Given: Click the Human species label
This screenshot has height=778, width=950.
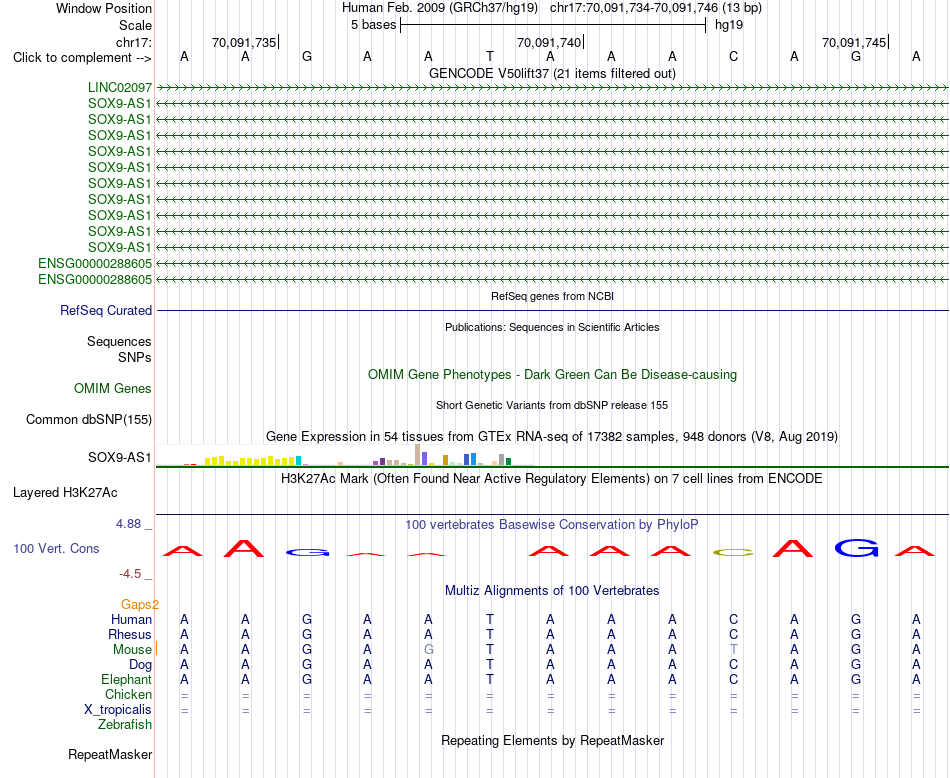Looking at the screenshot, I should tap(131, 619).
